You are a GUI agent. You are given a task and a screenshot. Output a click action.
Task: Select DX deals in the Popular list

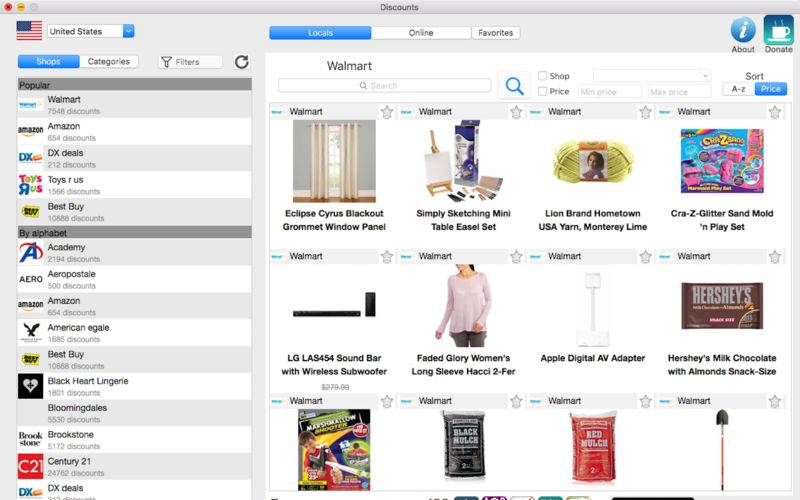(x=134, y=158)
